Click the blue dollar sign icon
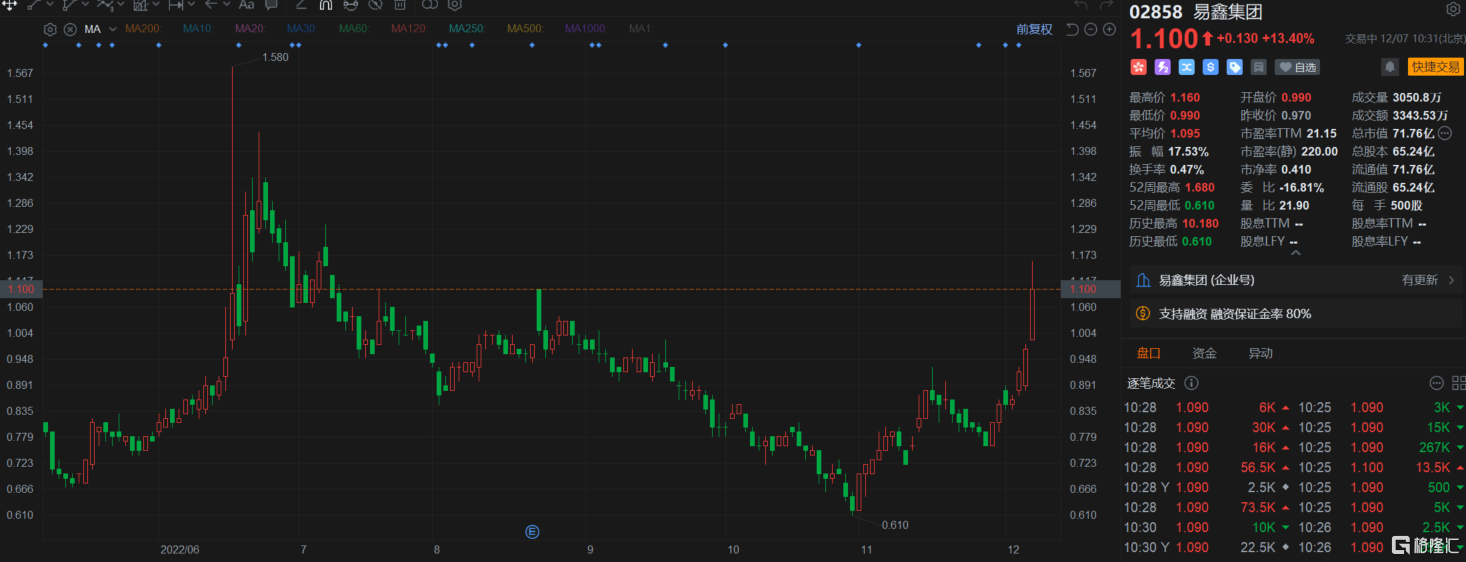Image resolution: width=1466 pixels, height=562 pixels. tap(1210, 67)
